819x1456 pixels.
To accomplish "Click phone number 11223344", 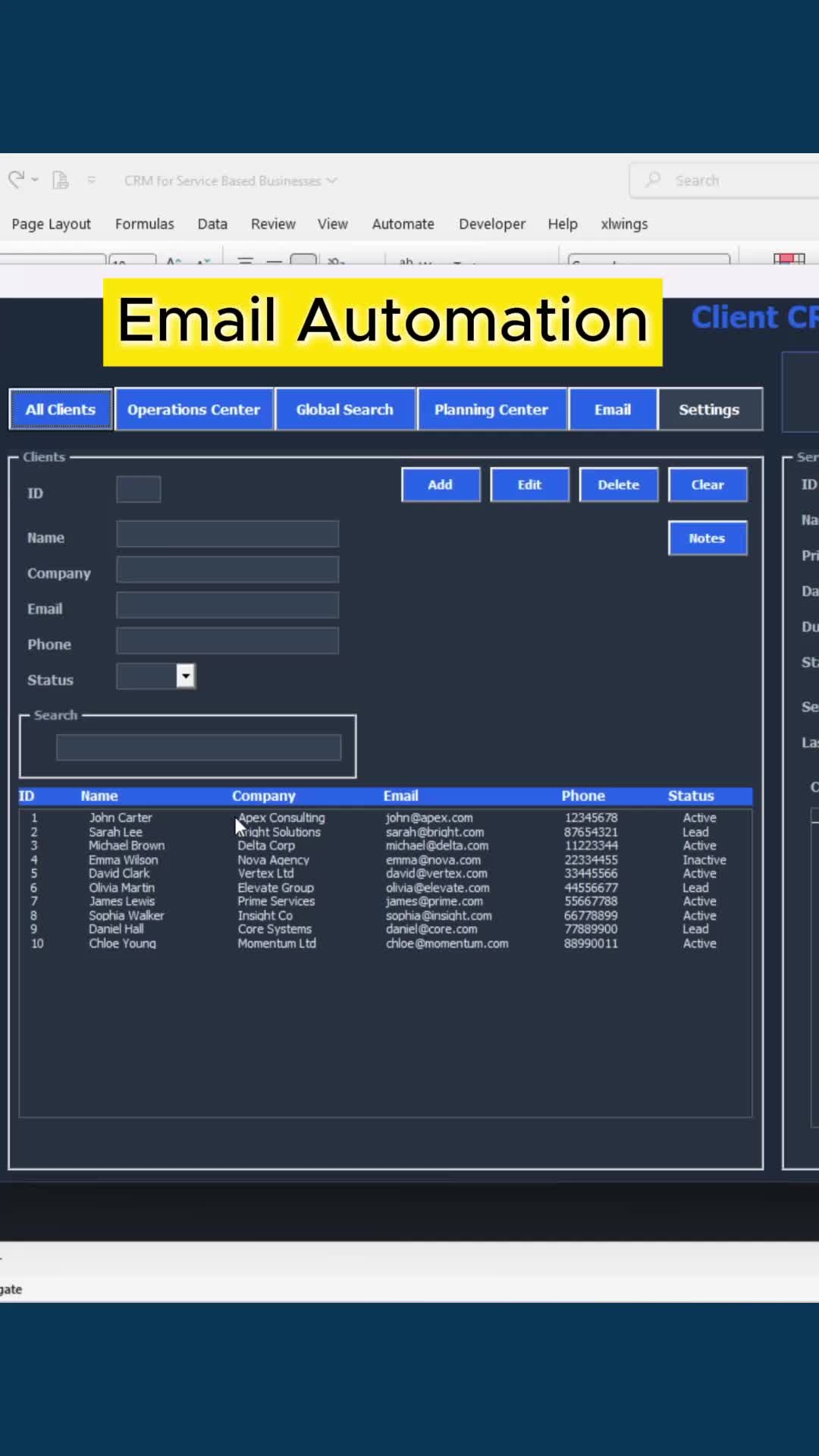I will pos(591,846).
